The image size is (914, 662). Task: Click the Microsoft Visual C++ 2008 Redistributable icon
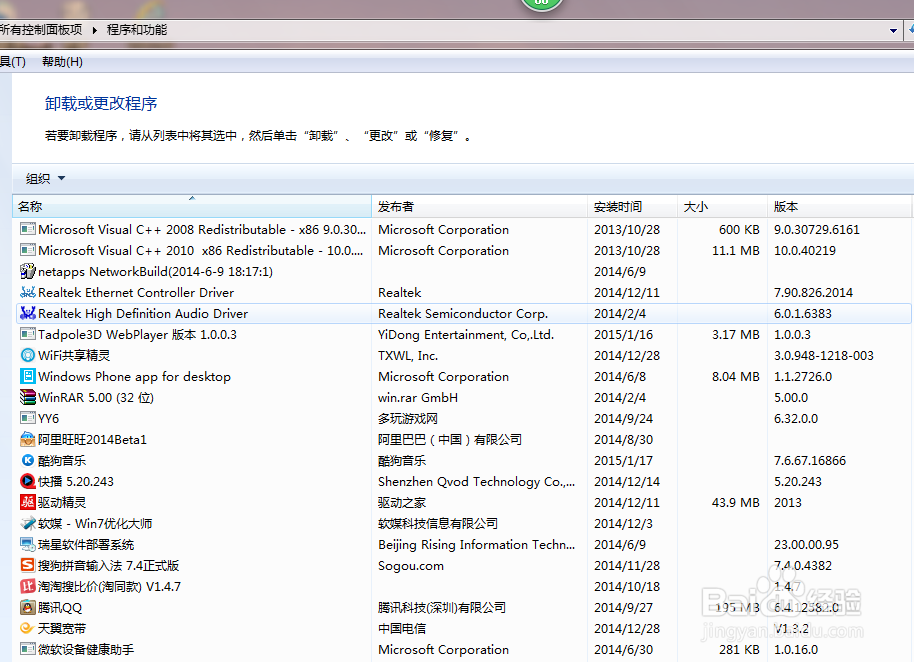[x=27, y=229]
